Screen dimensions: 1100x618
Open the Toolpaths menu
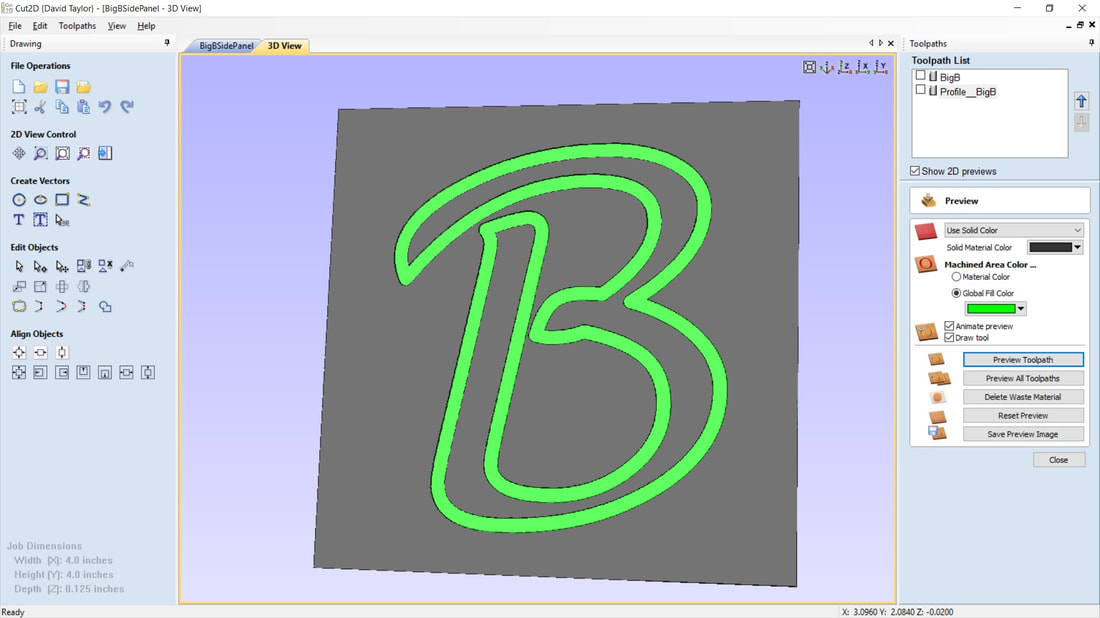[x=77, y=26]
